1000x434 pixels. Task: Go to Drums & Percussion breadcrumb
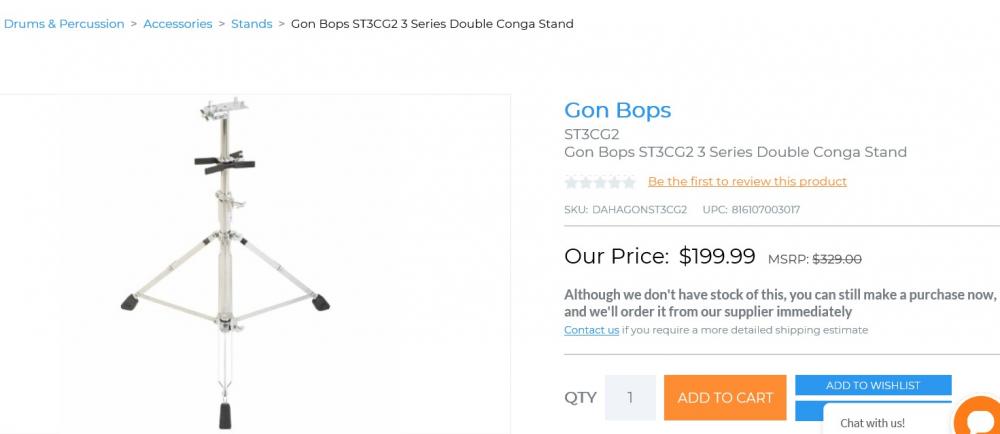point(64,24)
